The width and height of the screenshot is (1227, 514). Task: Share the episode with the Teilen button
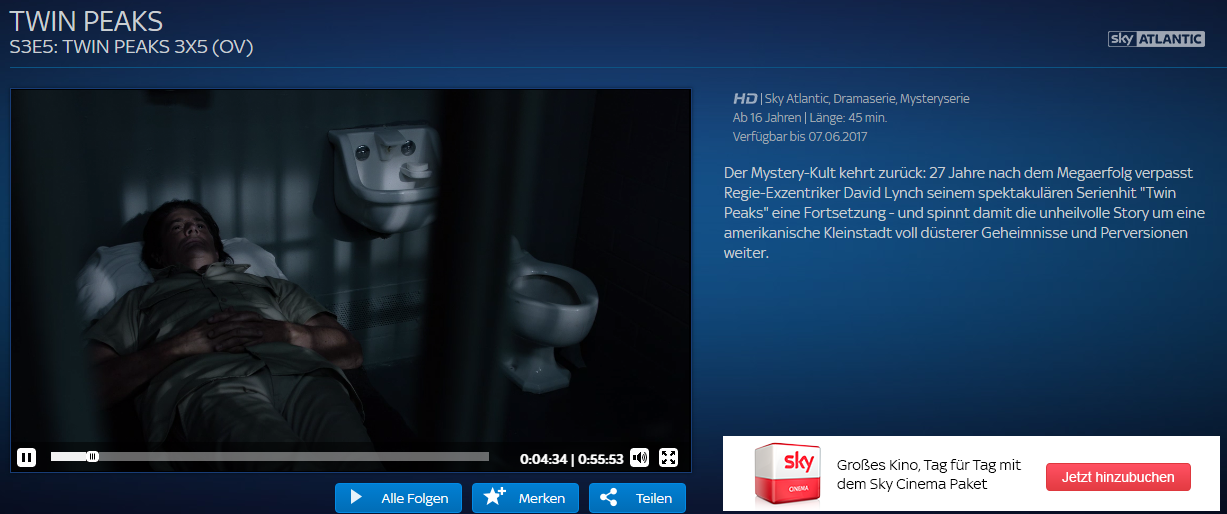[x=637, y=498]
